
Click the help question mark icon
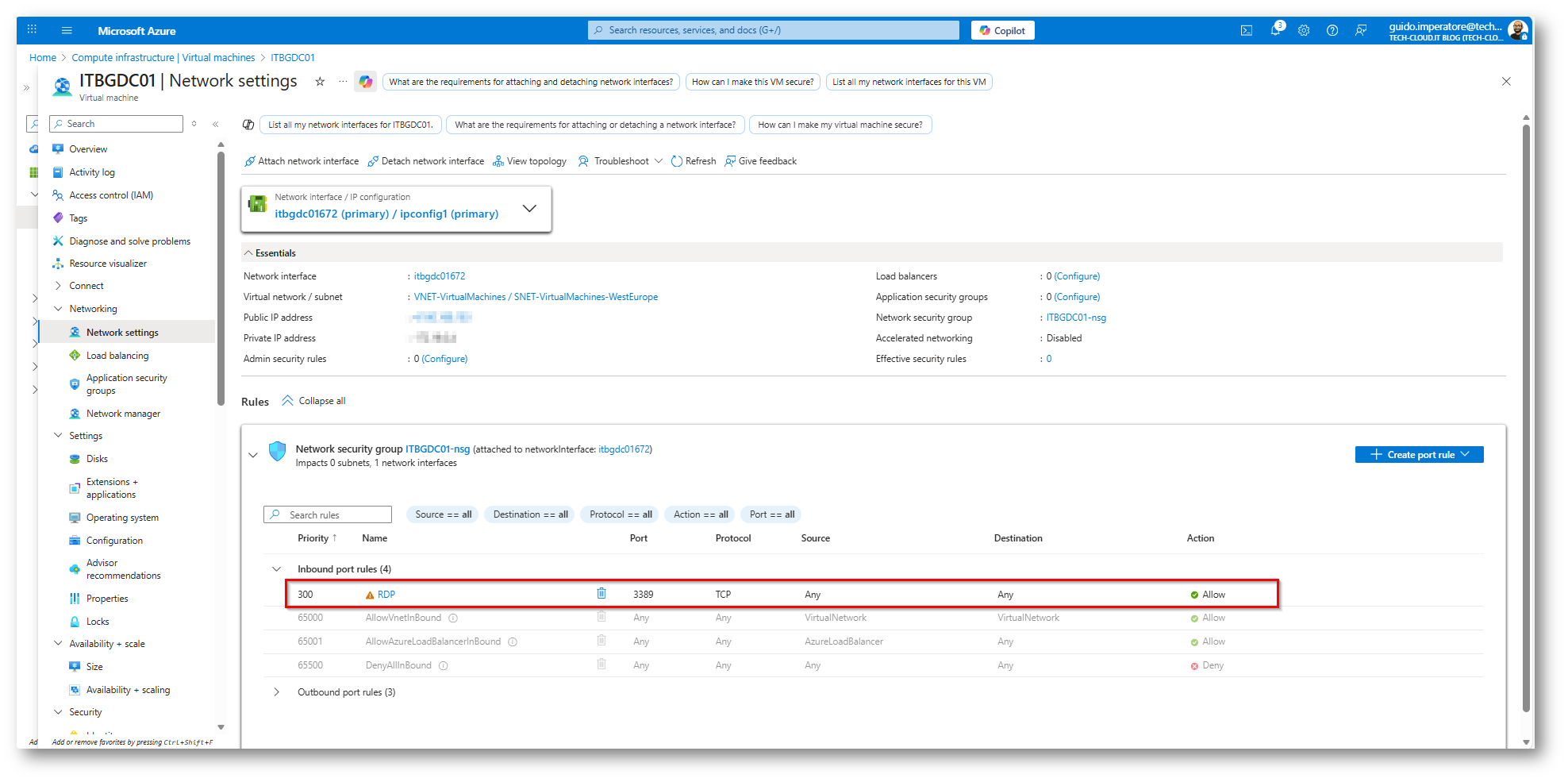click(1332, 31)
